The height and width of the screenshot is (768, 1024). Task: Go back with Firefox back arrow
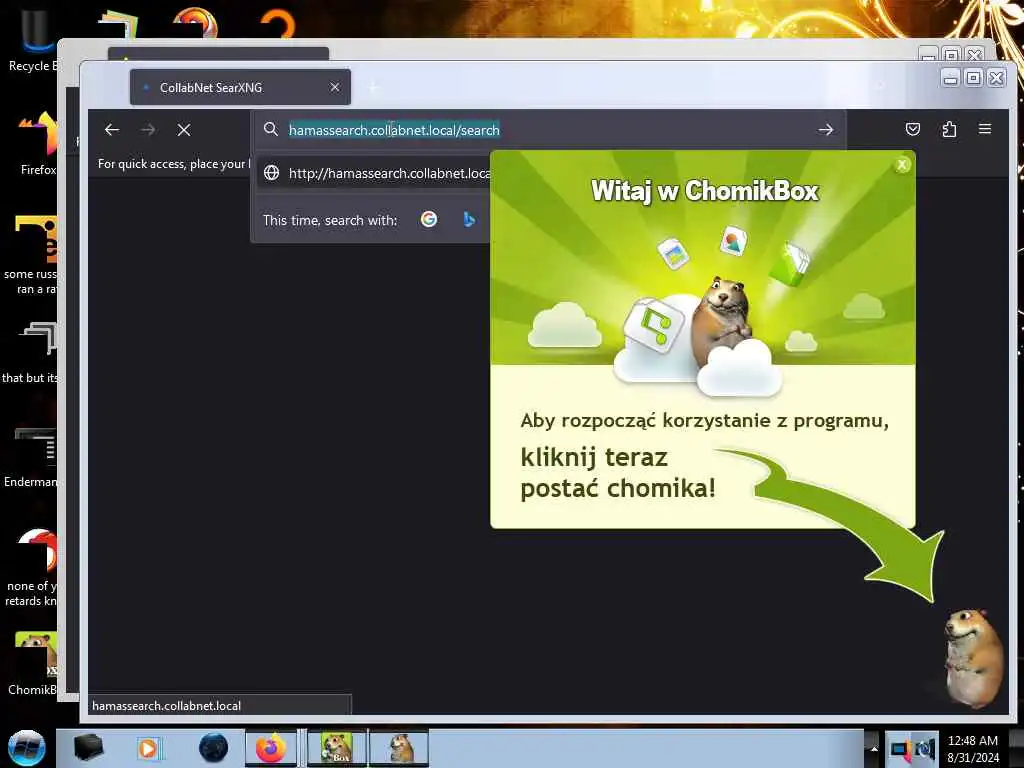112,130
